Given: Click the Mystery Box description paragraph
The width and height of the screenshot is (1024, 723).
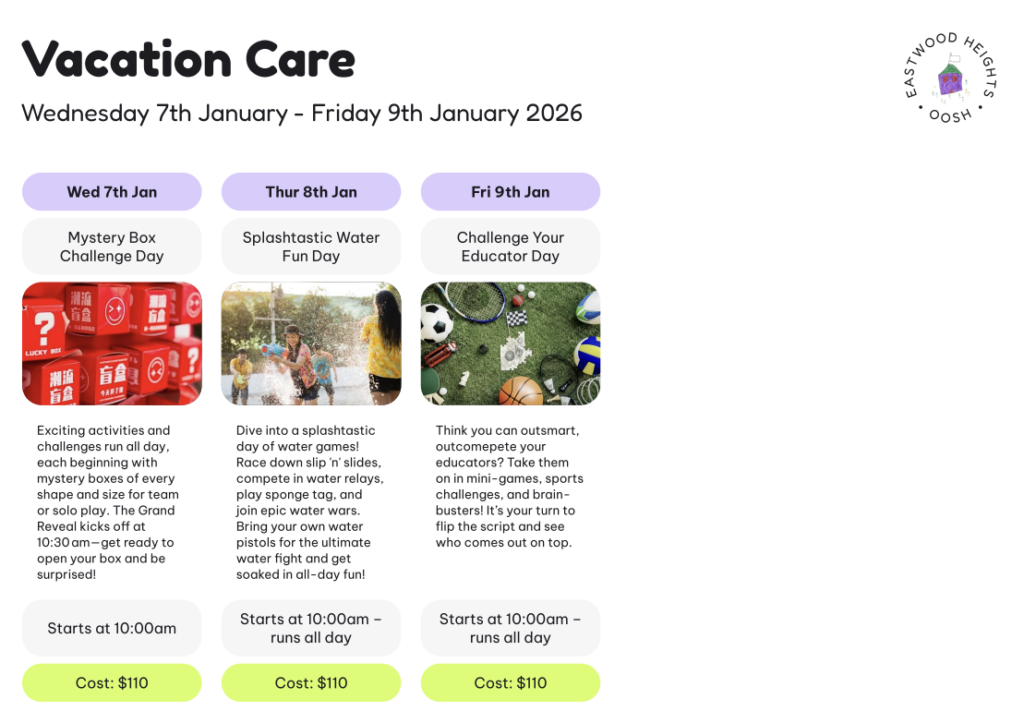Looking at the screenshot, I should (x=107, y=502).
